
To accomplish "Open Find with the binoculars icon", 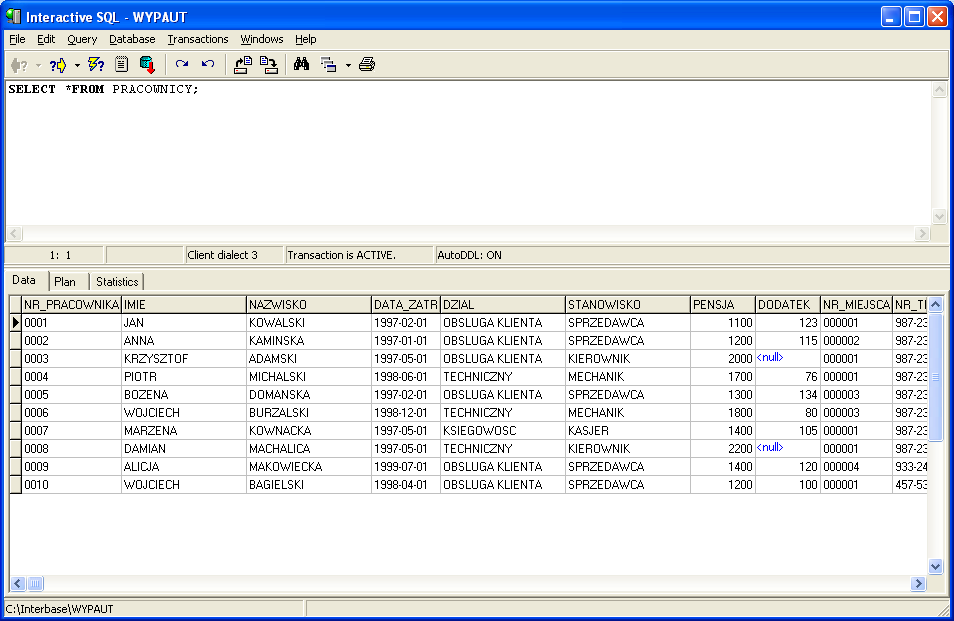I will (301, 64).
